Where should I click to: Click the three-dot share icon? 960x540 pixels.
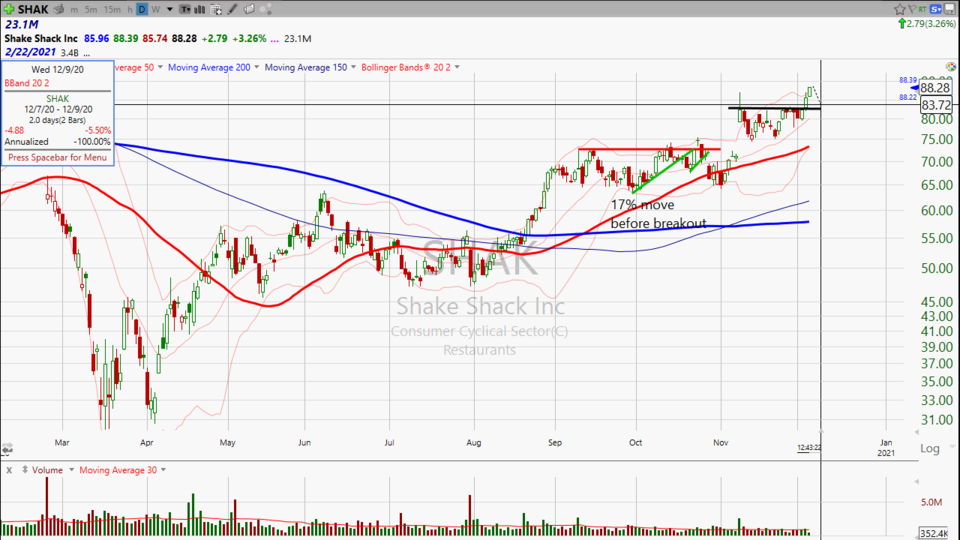click(x=266, y=9)
